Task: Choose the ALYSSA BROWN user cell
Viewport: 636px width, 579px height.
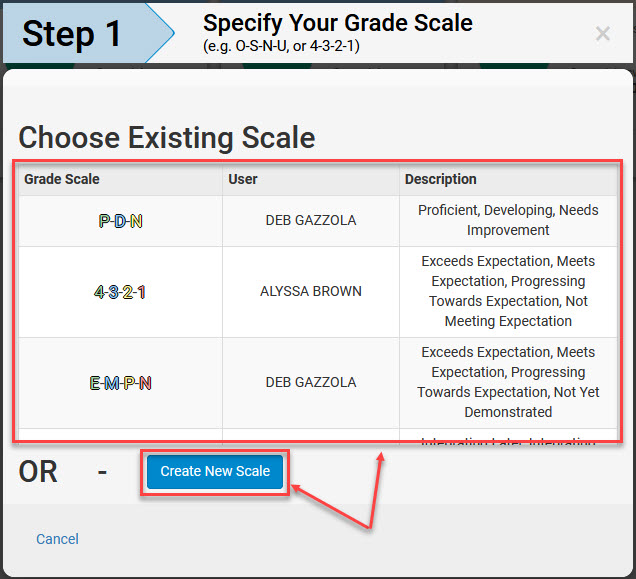Action: 311,291
